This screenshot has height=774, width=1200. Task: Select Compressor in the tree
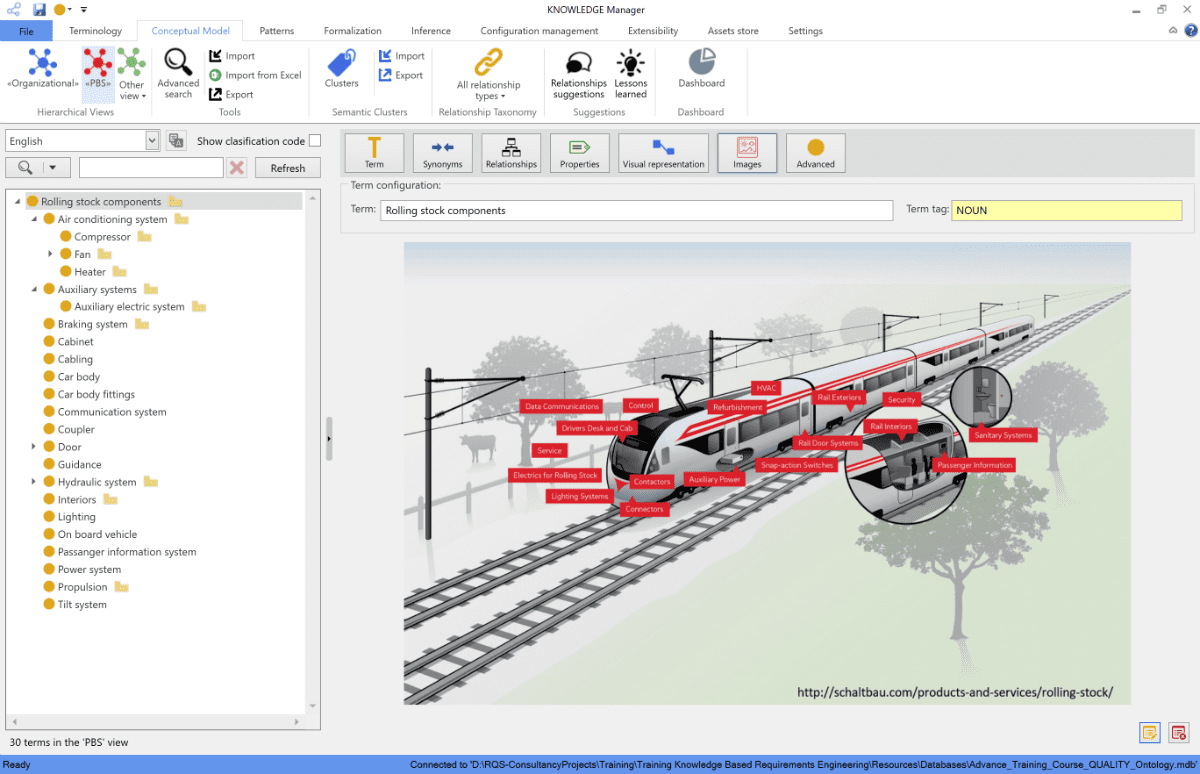coord(102,237)
